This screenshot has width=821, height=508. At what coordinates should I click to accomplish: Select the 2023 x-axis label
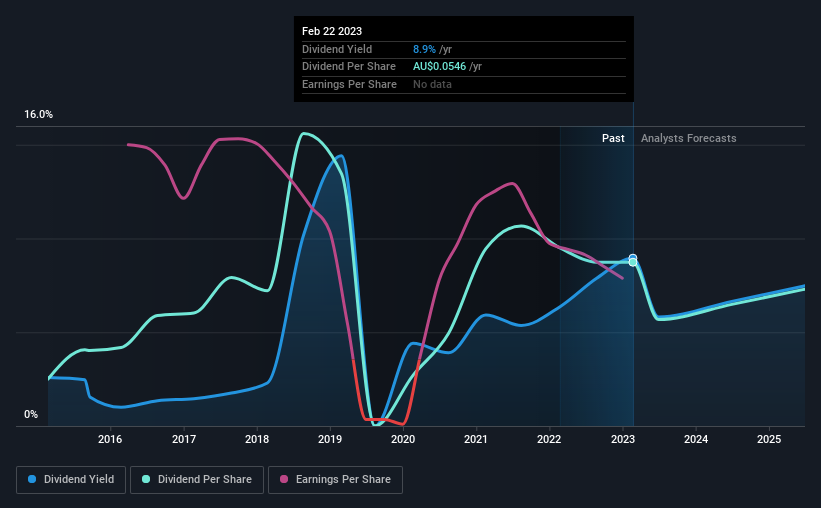pyautogui.click(x=623, y=439)
